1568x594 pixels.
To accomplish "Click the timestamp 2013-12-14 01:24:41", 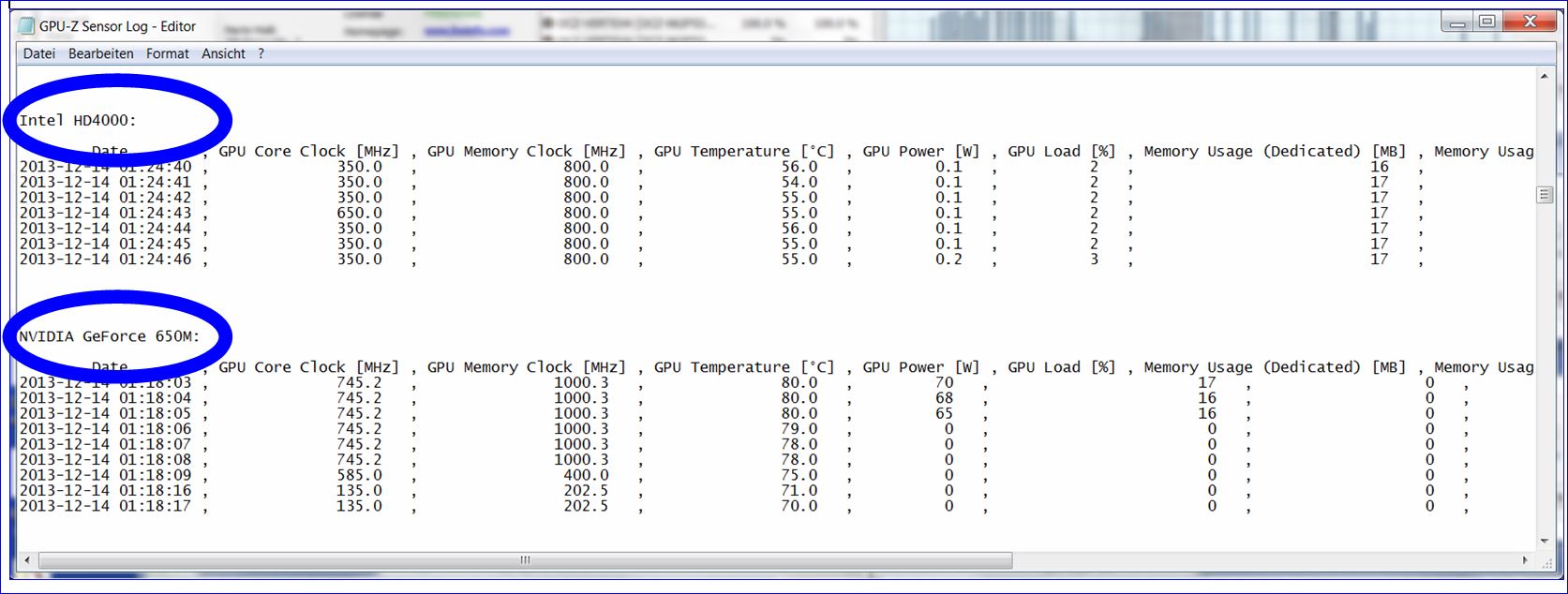I will 105,182.
